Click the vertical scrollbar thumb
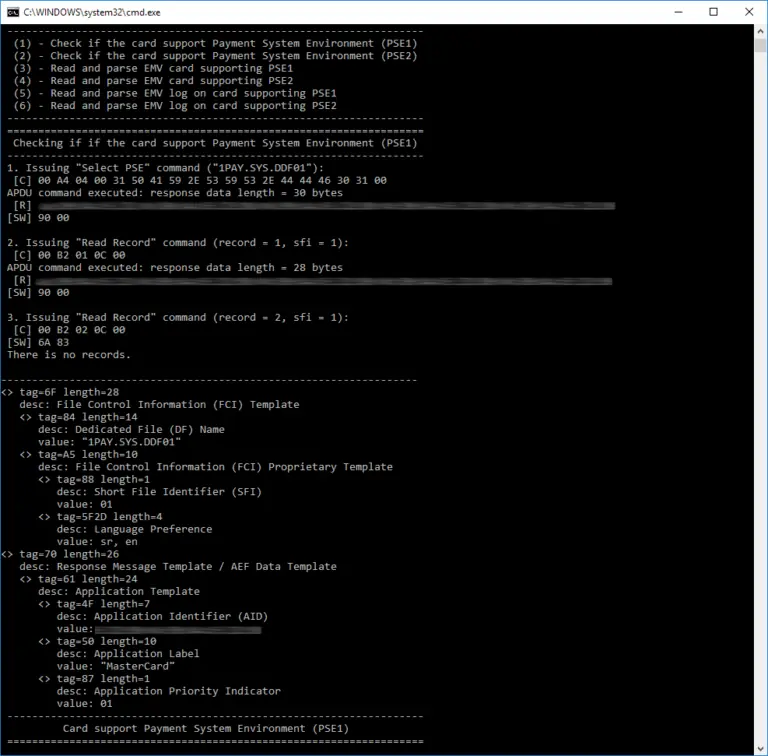Viewport: 768px width, 756px height. coord(760,46)
